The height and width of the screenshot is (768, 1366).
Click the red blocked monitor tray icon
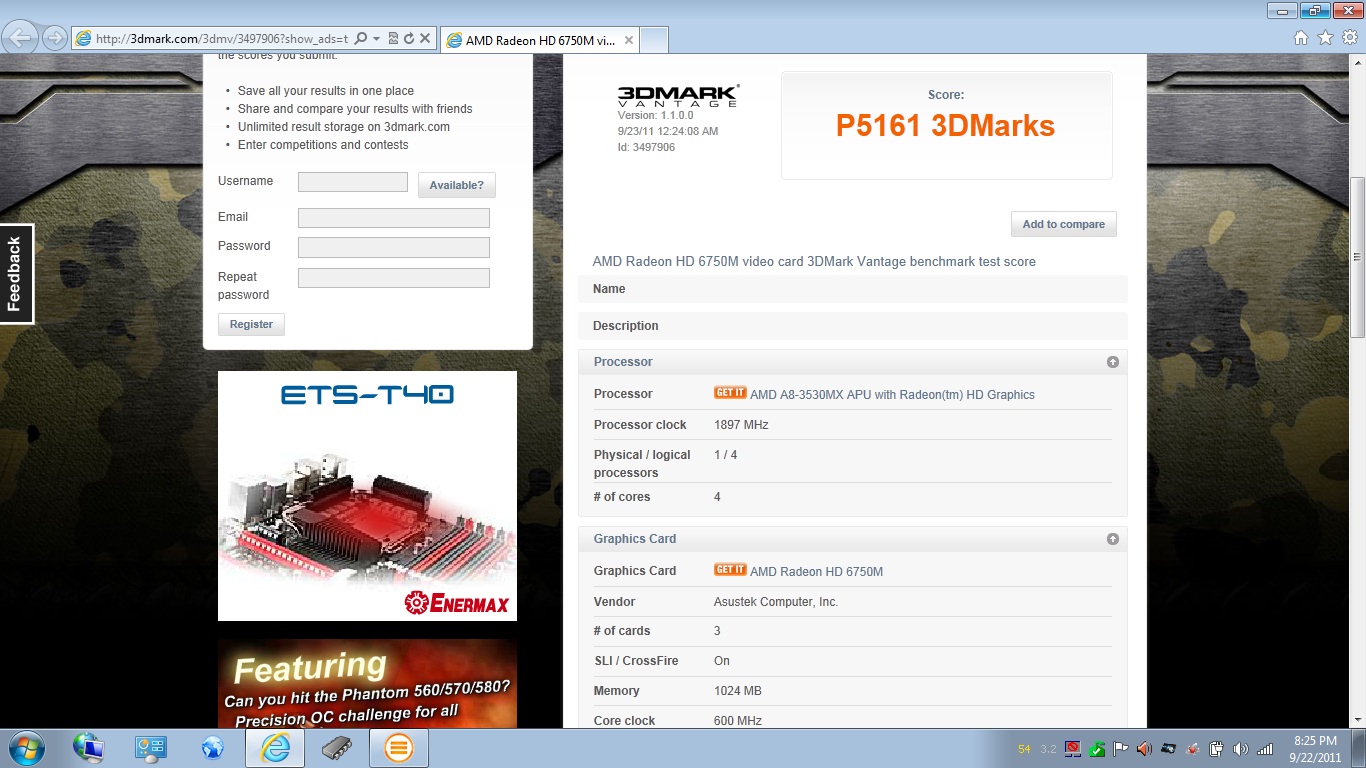(x=1073, y=748)
